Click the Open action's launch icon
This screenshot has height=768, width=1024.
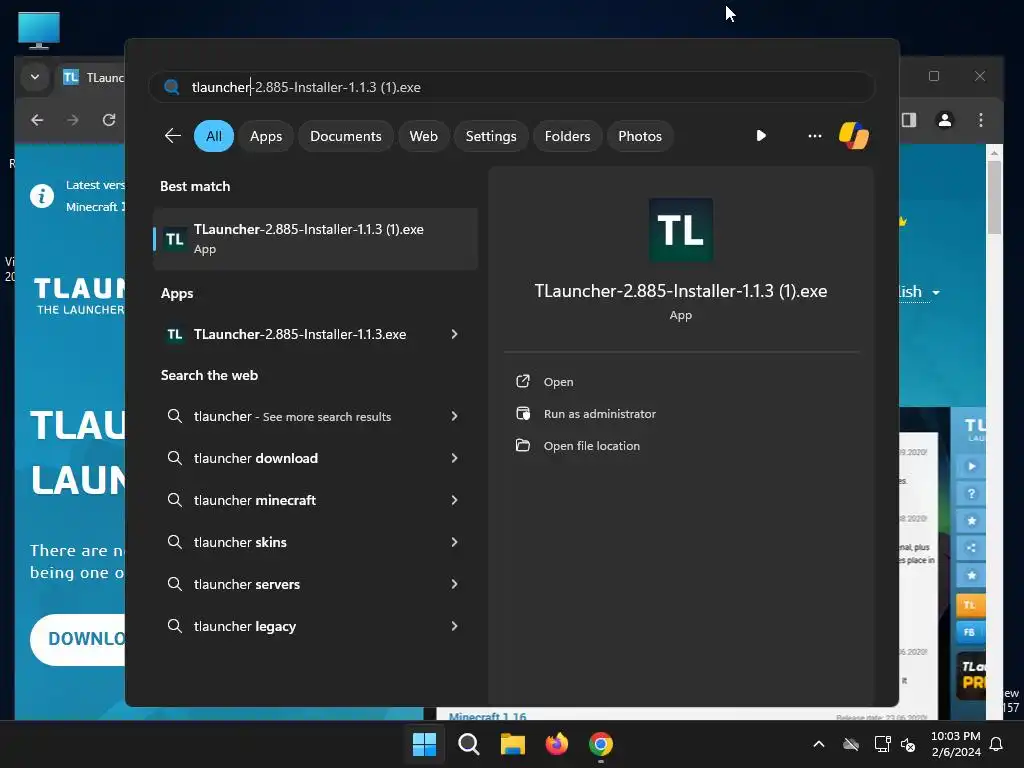tap(522, 381)
